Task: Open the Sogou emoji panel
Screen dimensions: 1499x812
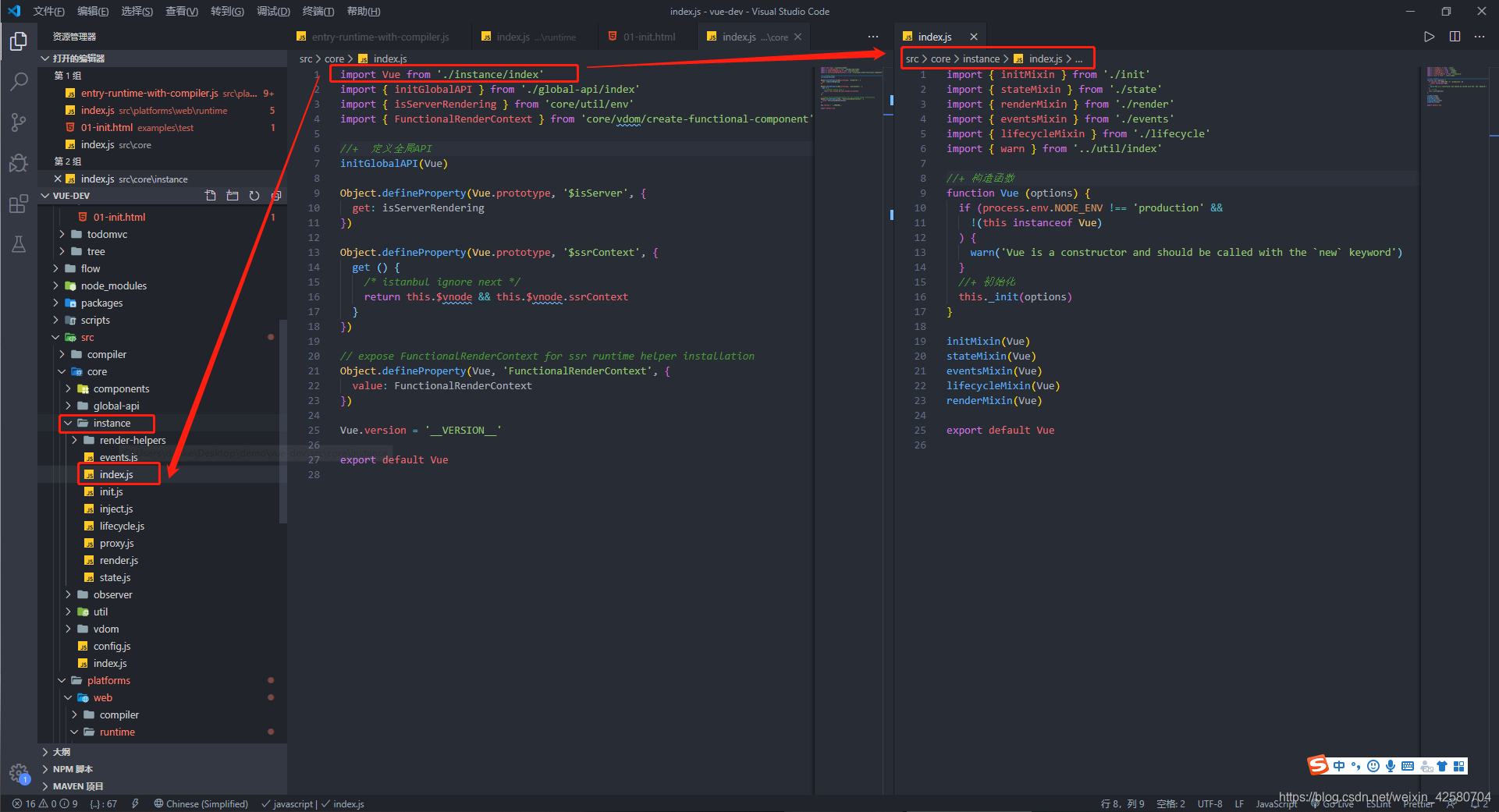Action: pyautogui.click(x=1373, y=766)
